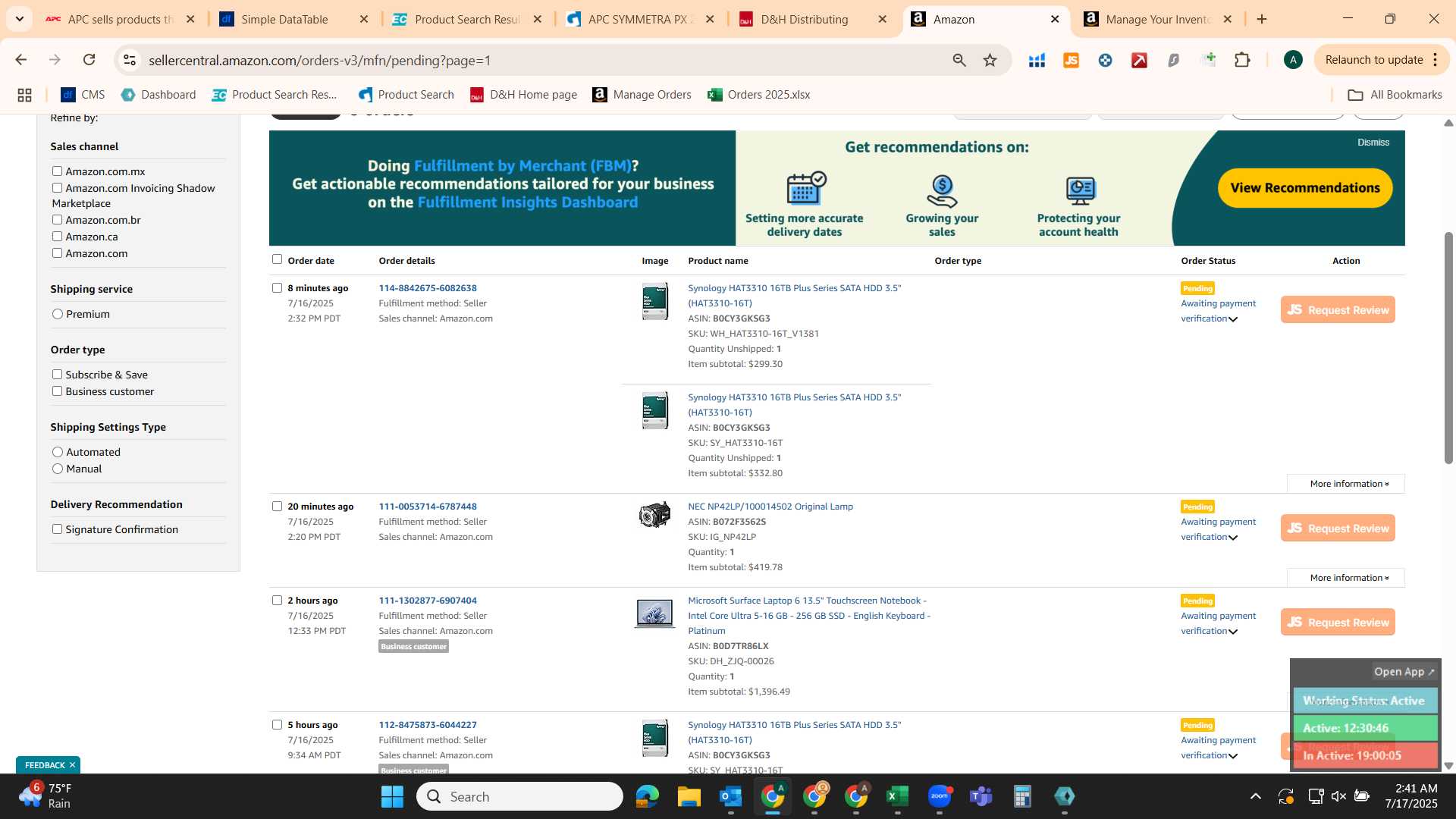Click Request Review for NEC lamp order
Image resolution: width=1456 pixels, height=819 pixels.
pyautogui.click(x=1338, y=529)
